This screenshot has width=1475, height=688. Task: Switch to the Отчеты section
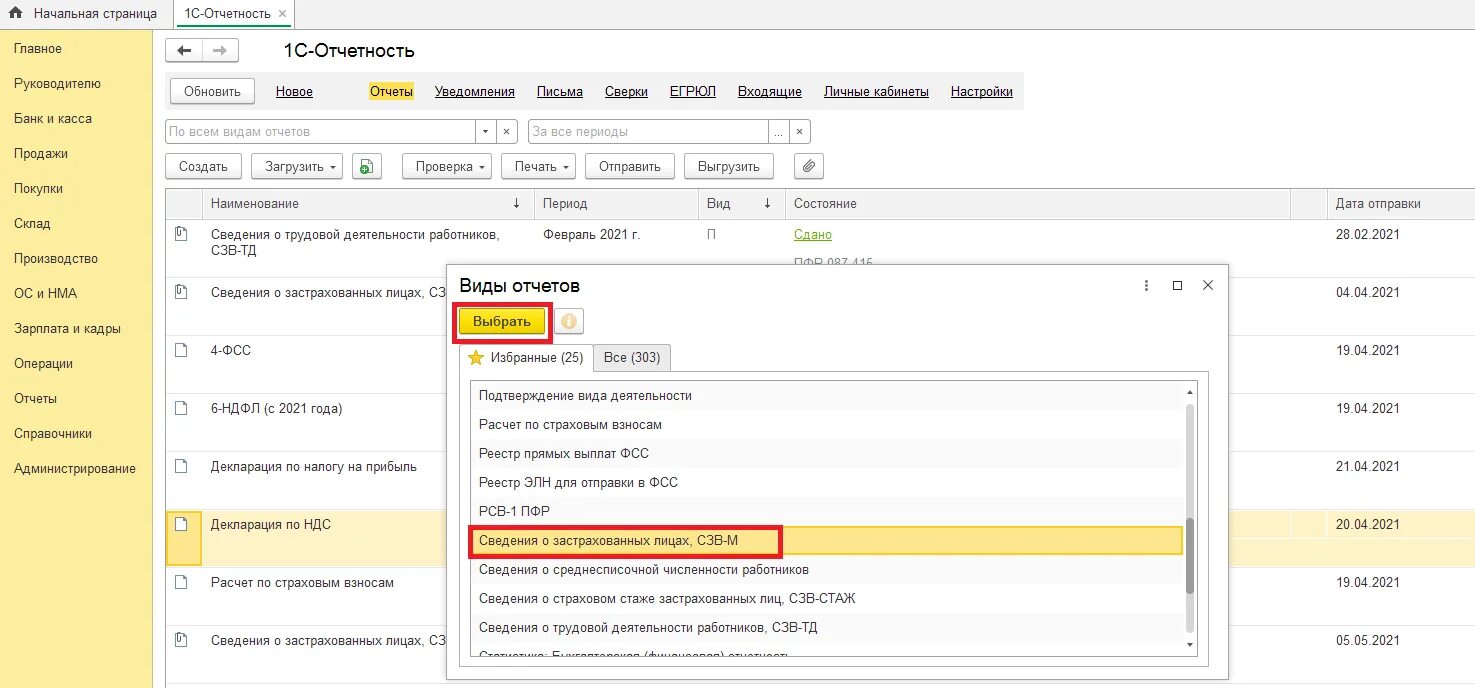click(391, 91)
